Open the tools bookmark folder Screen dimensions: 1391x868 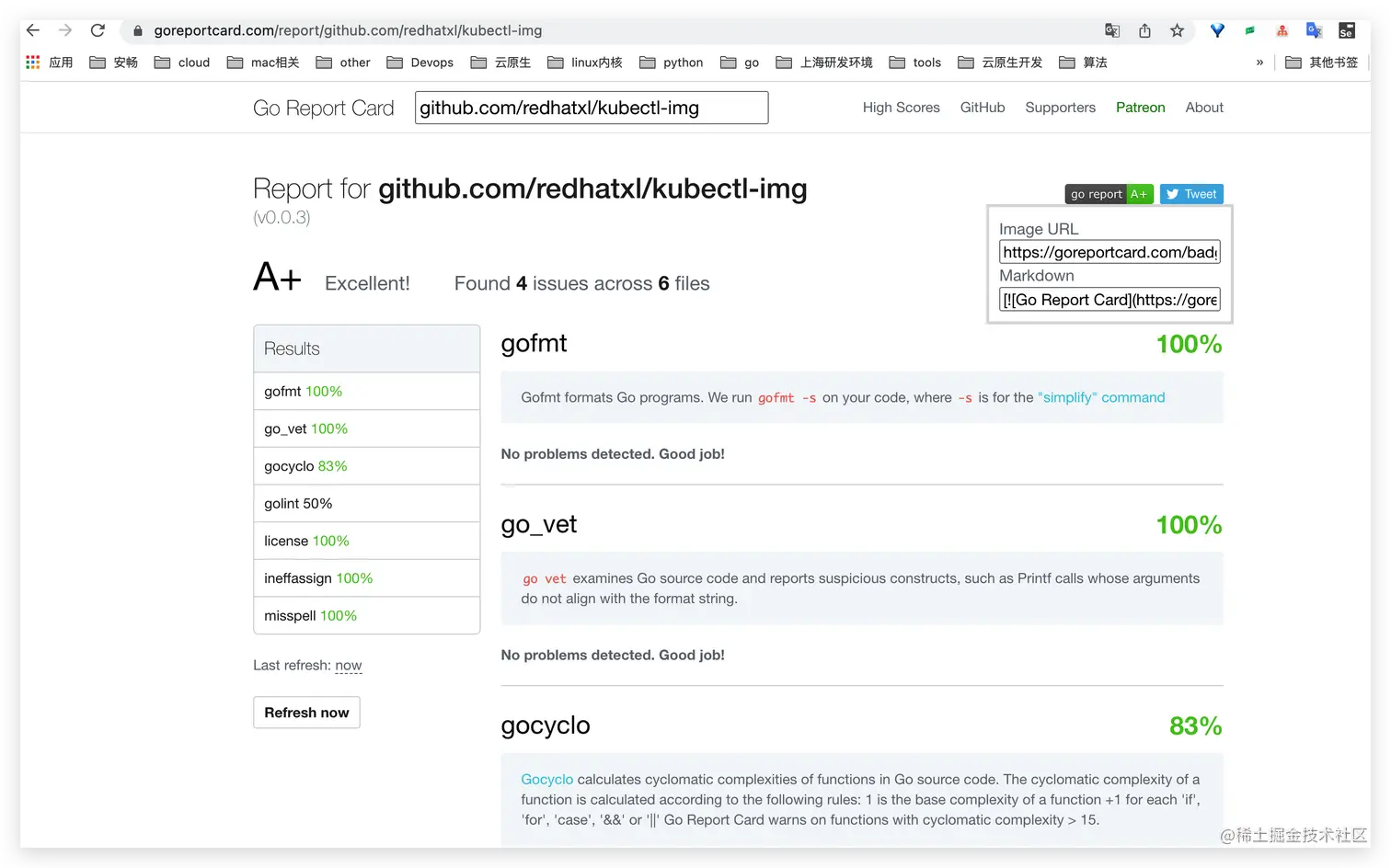(915, 63)
